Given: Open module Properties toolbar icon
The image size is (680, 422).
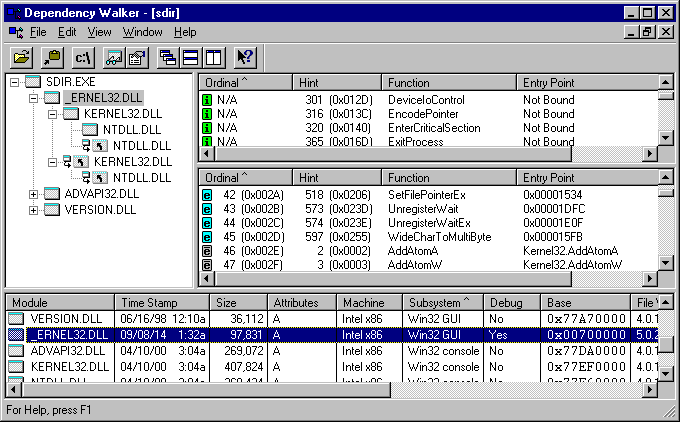Looking at the screenshot, I should (137, 57).
